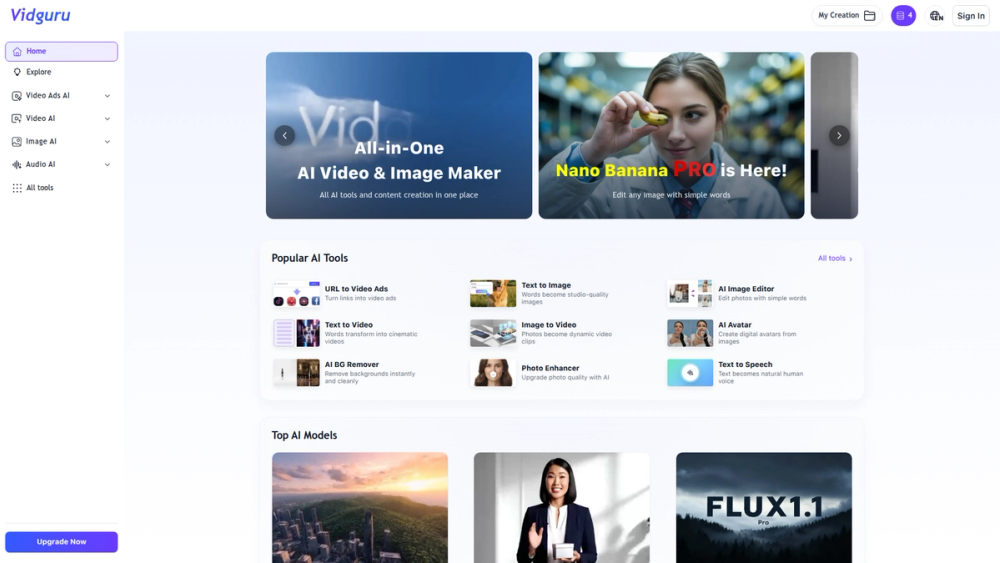The image size is (1000, 563).
Task: Click the Upgrade Now button
Action: 61,541
